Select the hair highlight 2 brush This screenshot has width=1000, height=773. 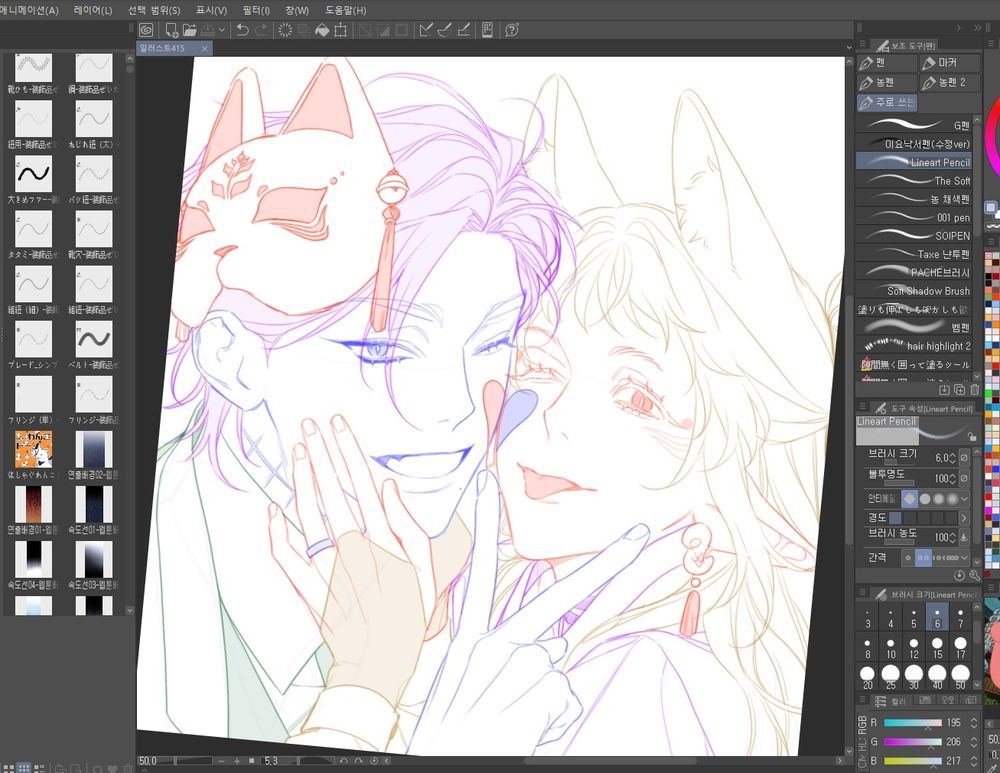click(914, 346)
